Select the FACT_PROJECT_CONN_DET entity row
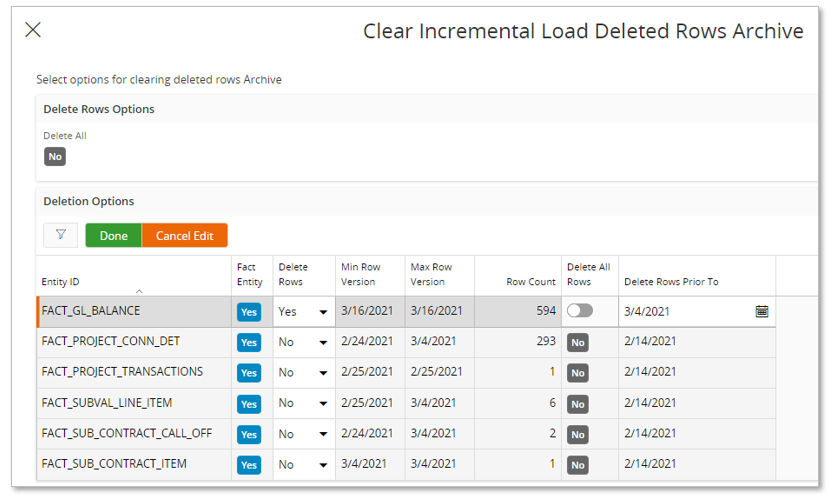Screen dimensions: 828x495 point(406,342)
